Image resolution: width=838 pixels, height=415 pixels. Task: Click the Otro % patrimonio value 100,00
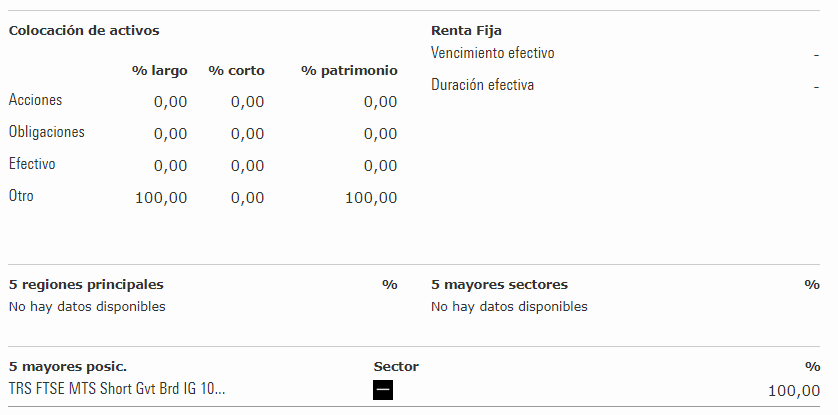[371, 198]
